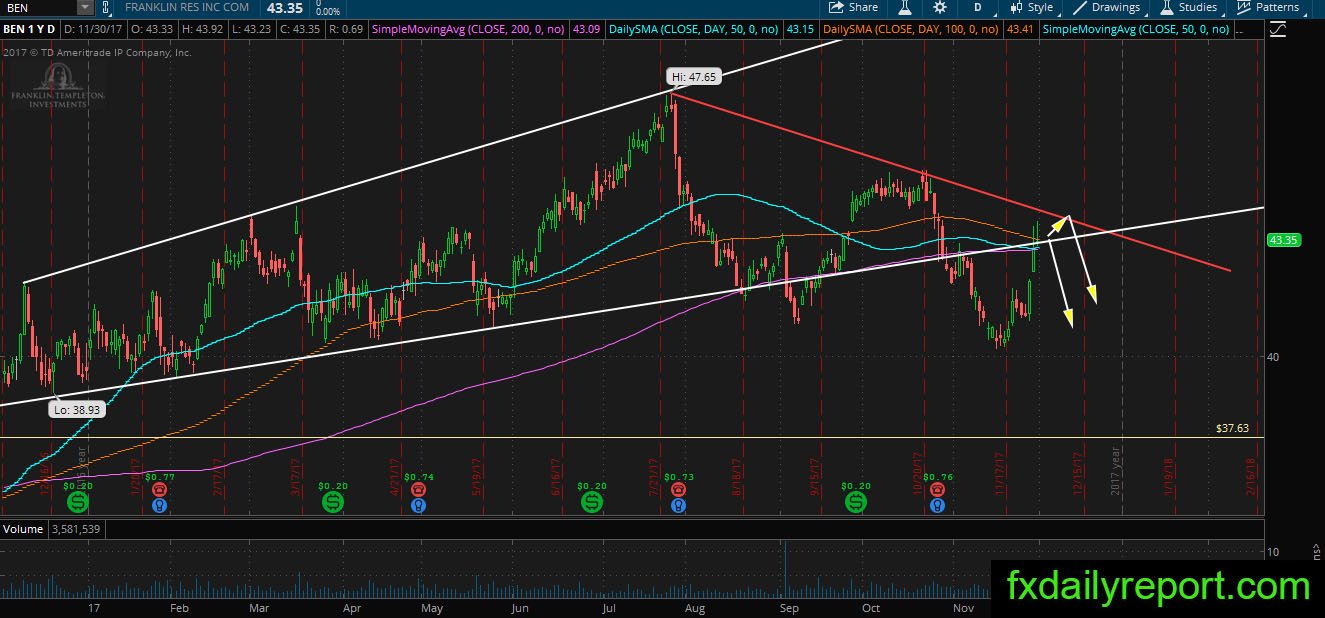Open the Studies menu
The width and height of the screenshot is (1325, 618).
(1188, 7)
